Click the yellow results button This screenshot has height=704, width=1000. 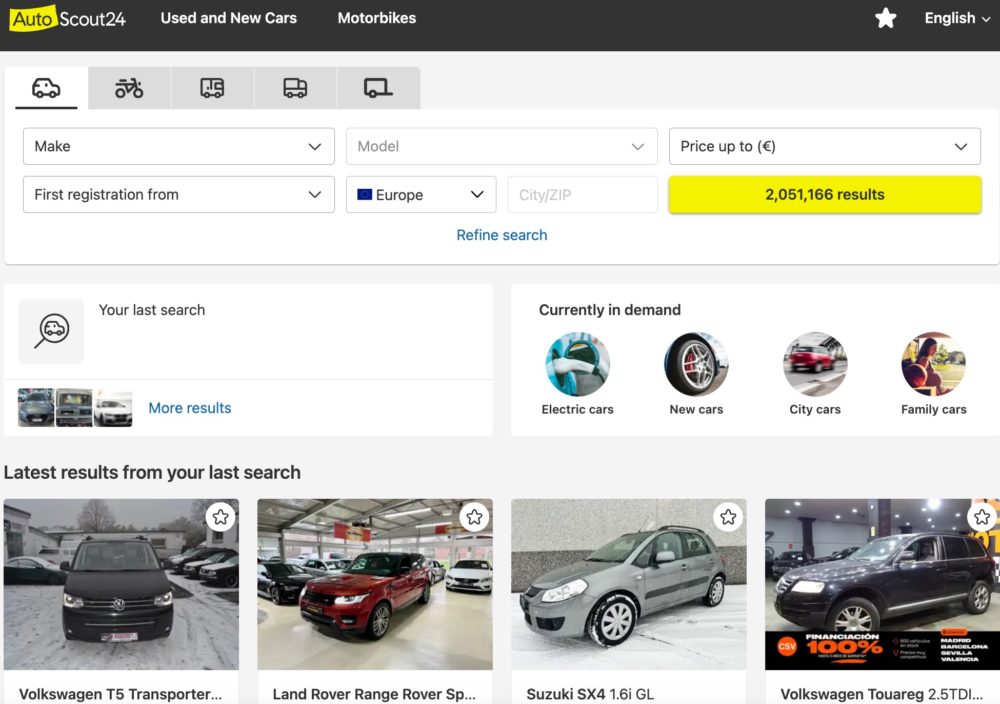click(824, 194)
